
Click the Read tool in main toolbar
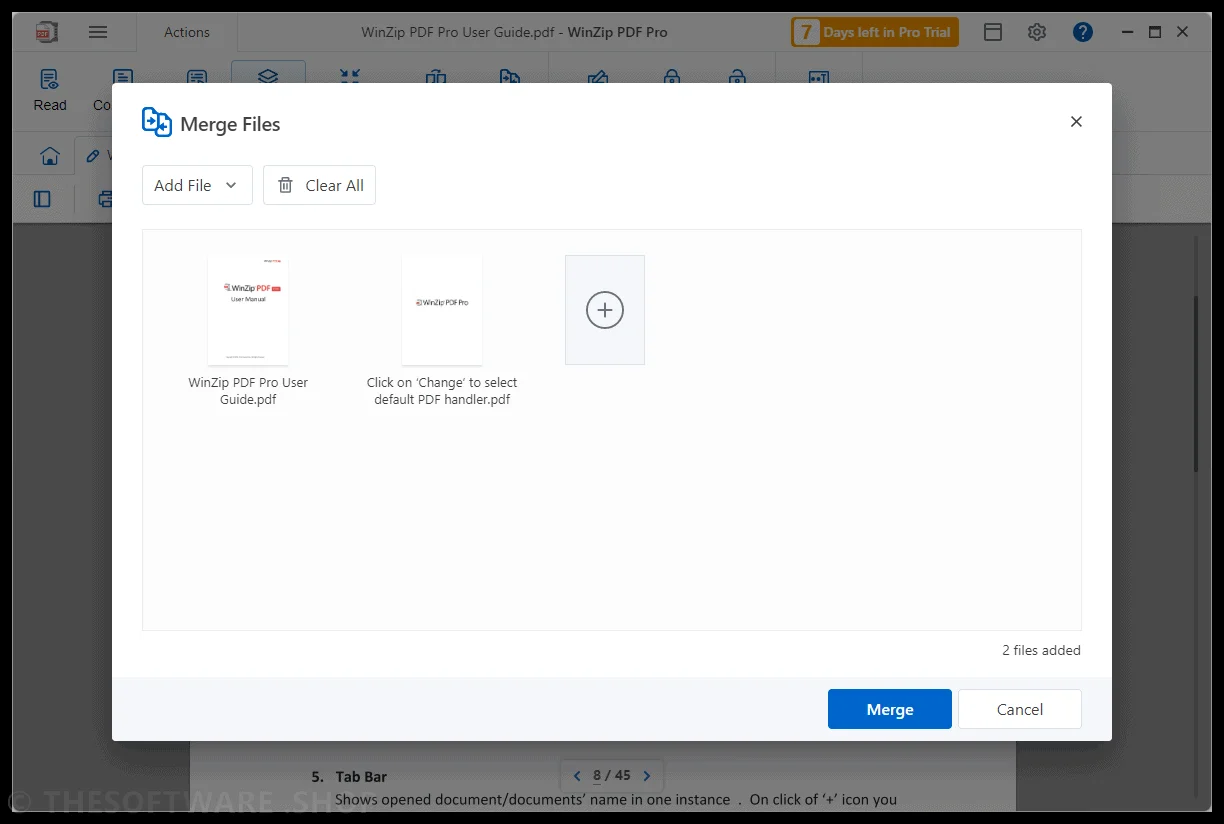coord(50,90)
